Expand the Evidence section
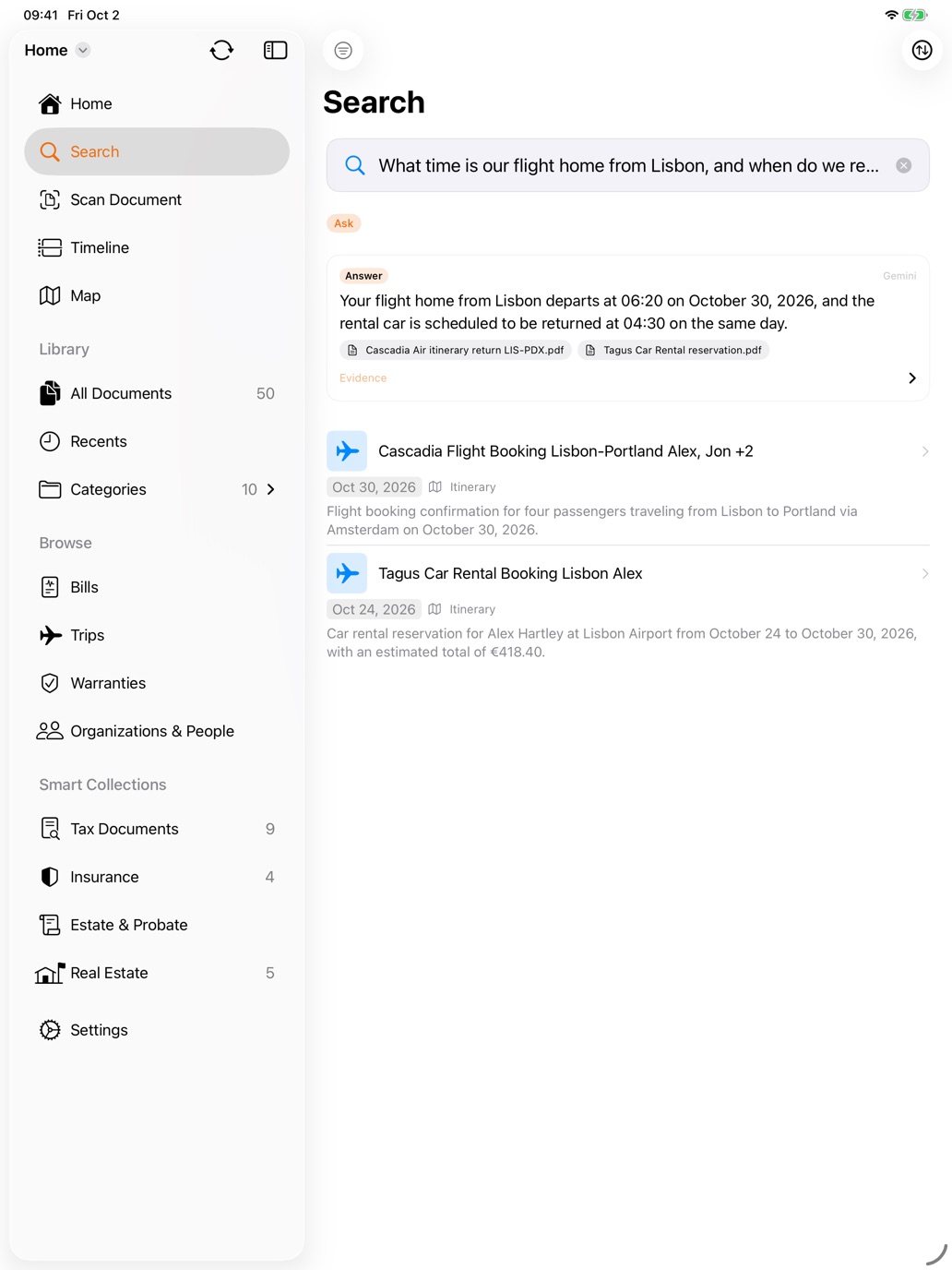 point(363,377)
